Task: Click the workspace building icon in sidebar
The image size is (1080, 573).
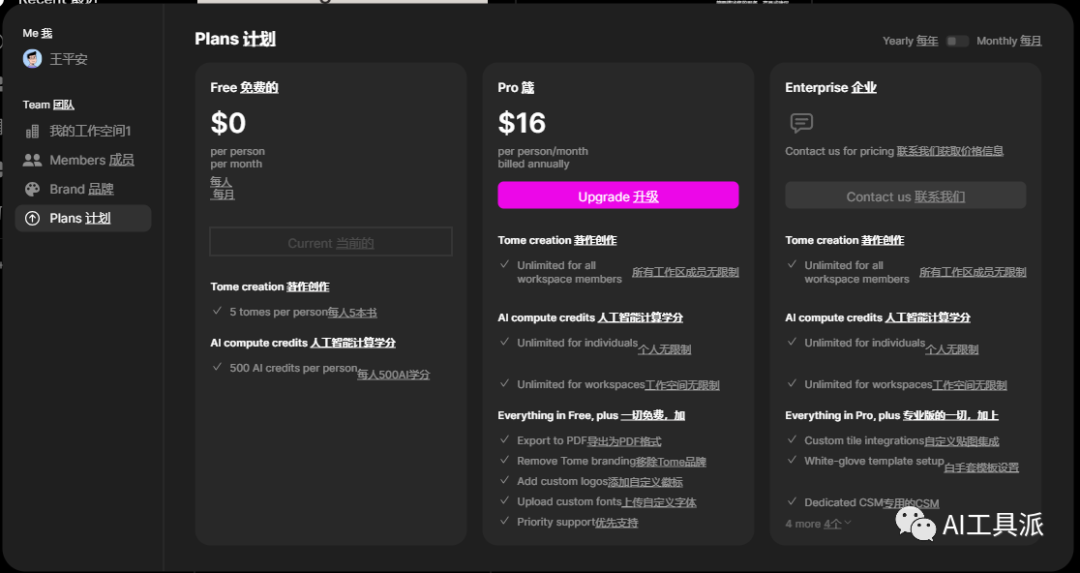Action: pos(32,132)
